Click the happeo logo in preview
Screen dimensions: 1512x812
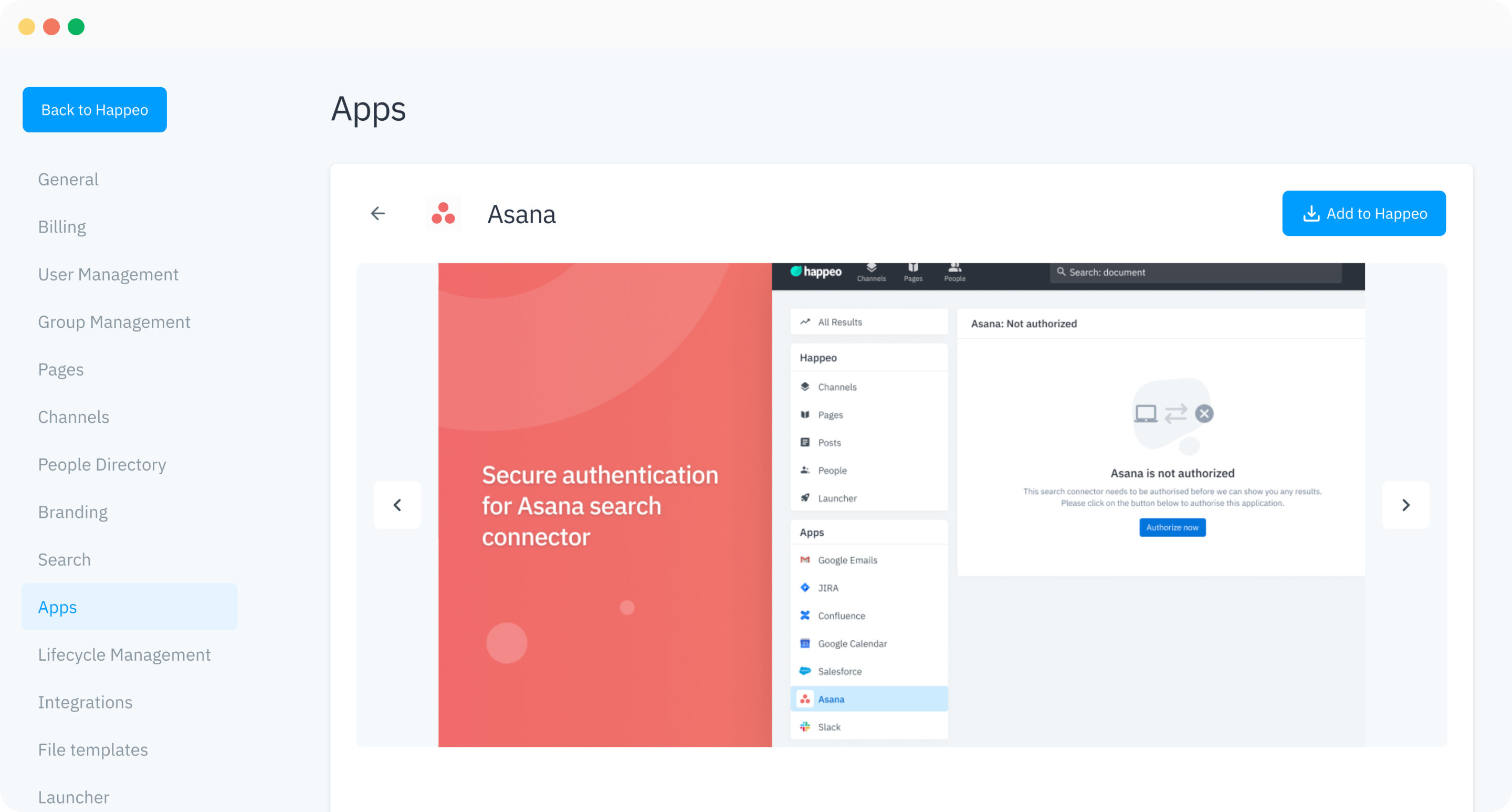[816, 271]
